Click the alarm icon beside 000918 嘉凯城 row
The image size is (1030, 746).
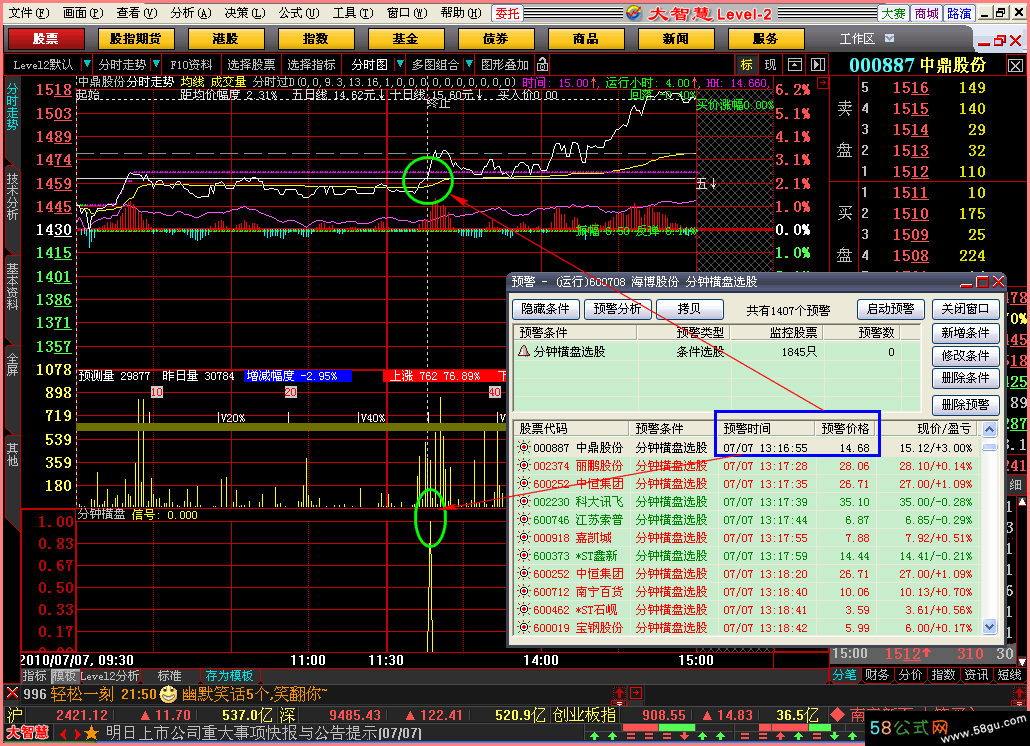[x=524, y=538]
